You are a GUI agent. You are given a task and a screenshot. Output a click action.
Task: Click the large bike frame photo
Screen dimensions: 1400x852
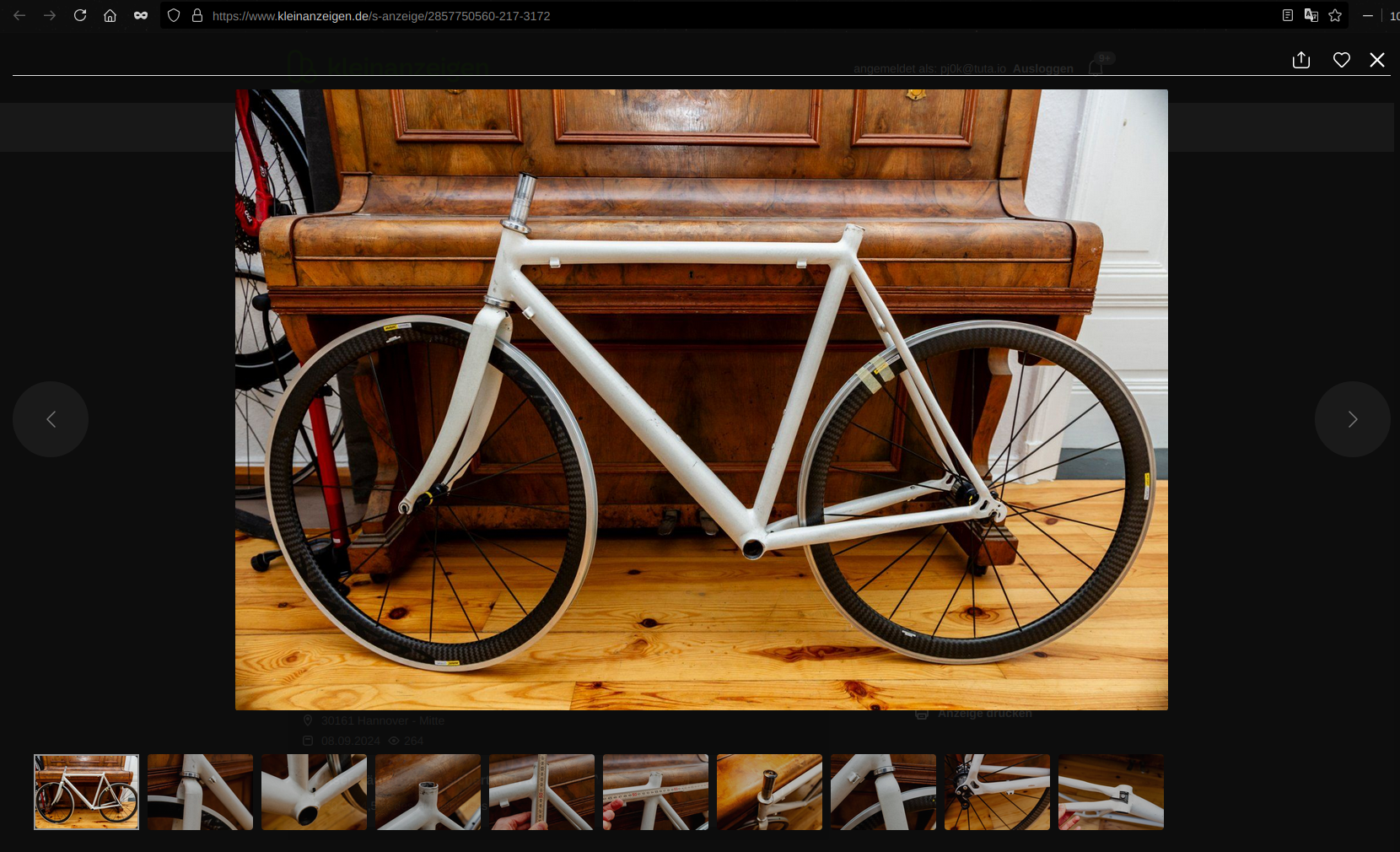(702, 400)
